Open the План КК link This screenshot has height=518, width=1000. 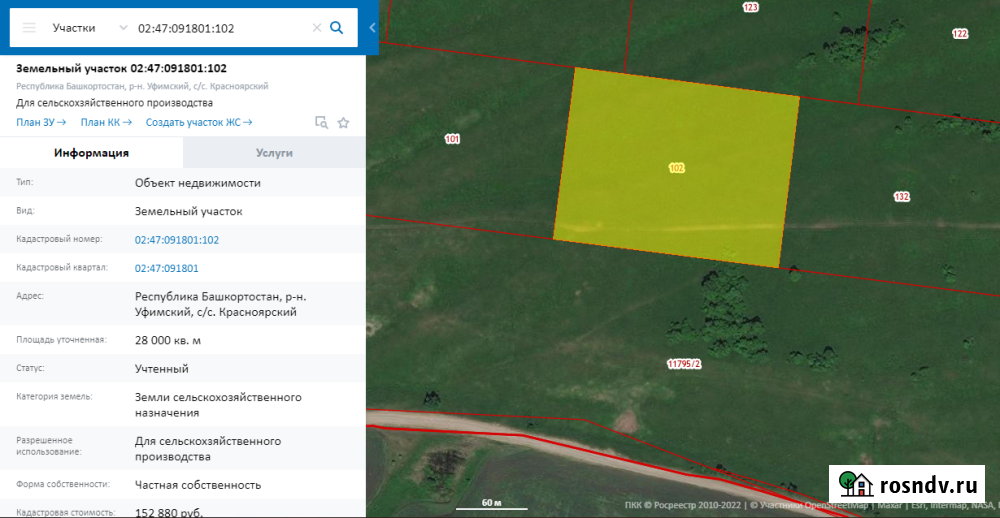click(106, 122)
